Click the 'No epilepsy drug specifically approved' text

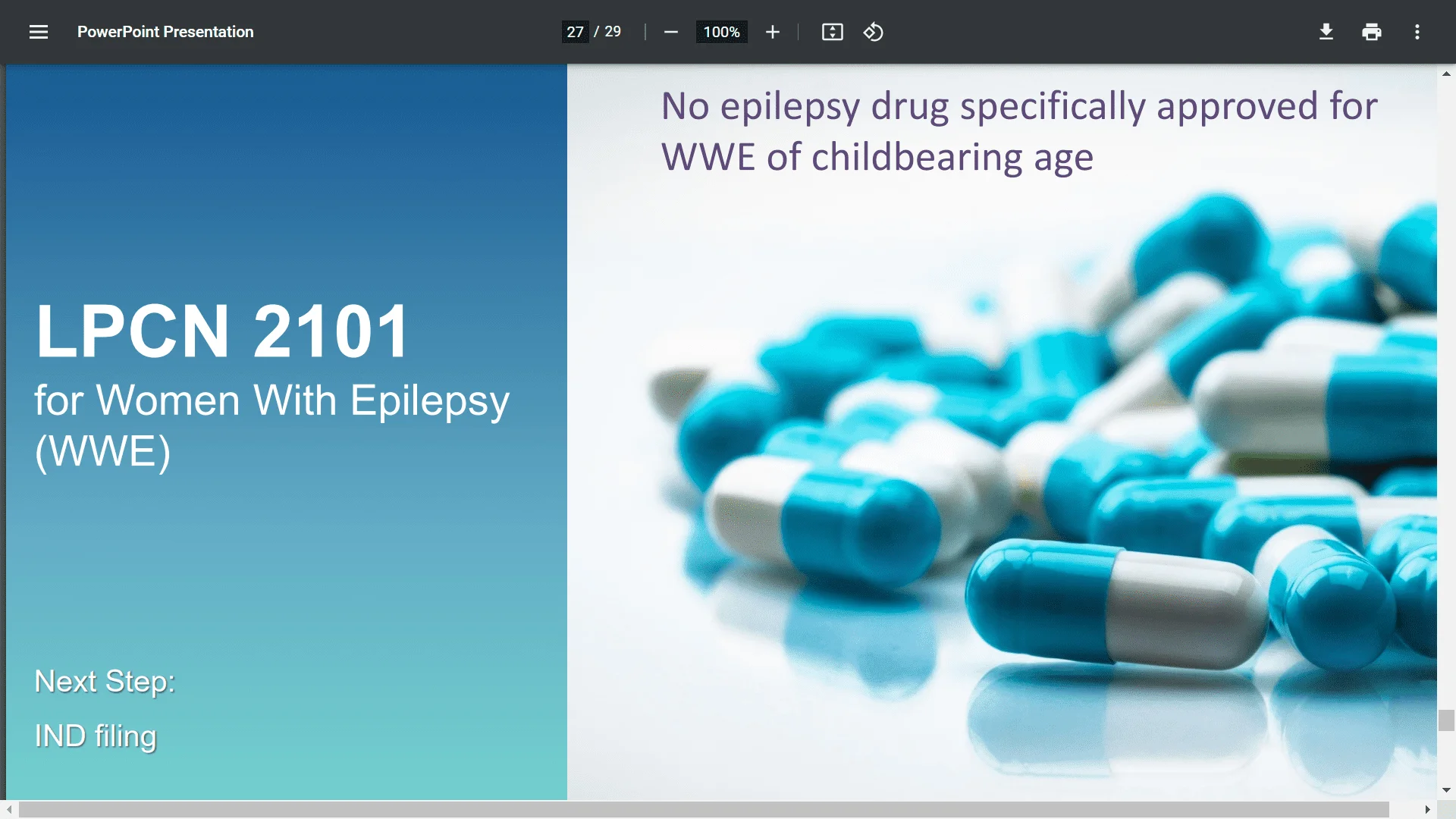(989, 107)
